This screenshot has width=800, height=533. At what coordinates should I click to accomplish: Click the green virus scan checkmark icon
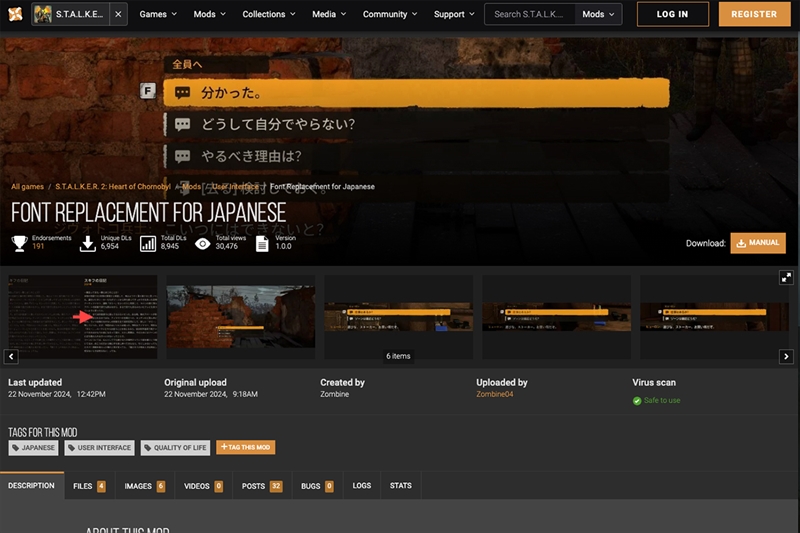click(637, 401)
